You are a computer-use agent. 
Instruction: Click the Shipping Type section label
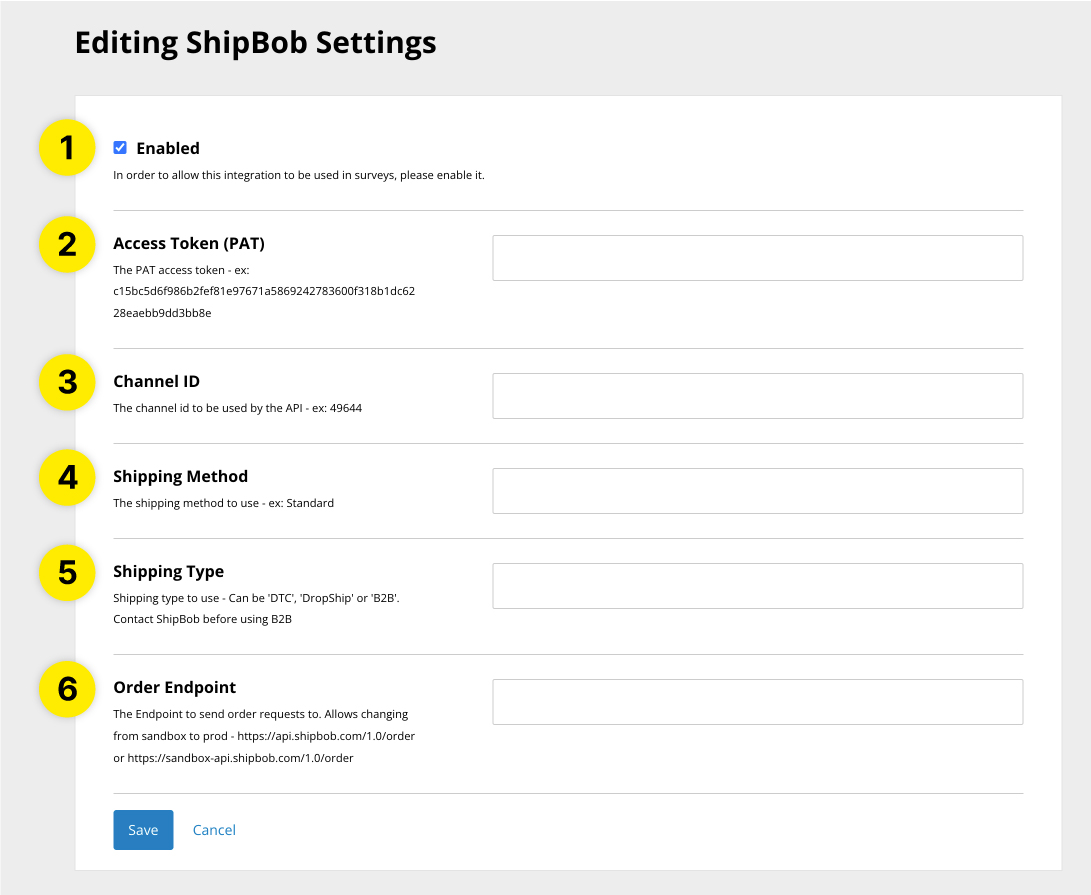168,571
